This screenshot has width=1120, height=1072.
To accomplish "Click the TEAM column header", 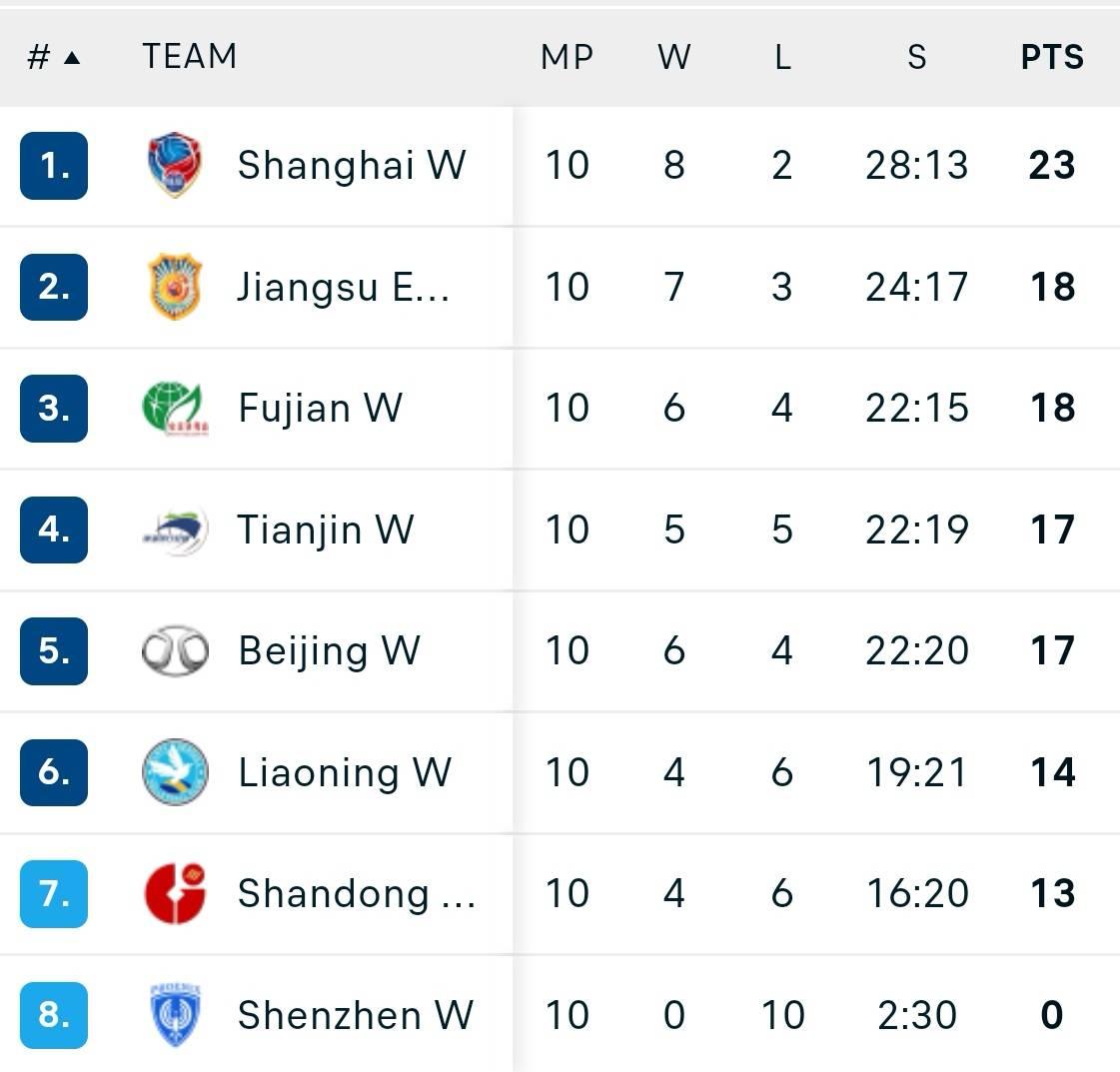I will click(x=189, y=56).
